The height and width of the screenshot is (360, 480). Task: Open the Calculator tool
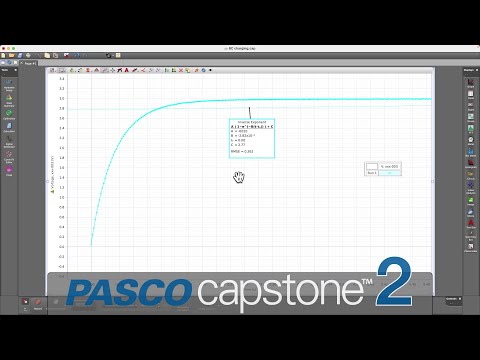(x=9, y=127)
